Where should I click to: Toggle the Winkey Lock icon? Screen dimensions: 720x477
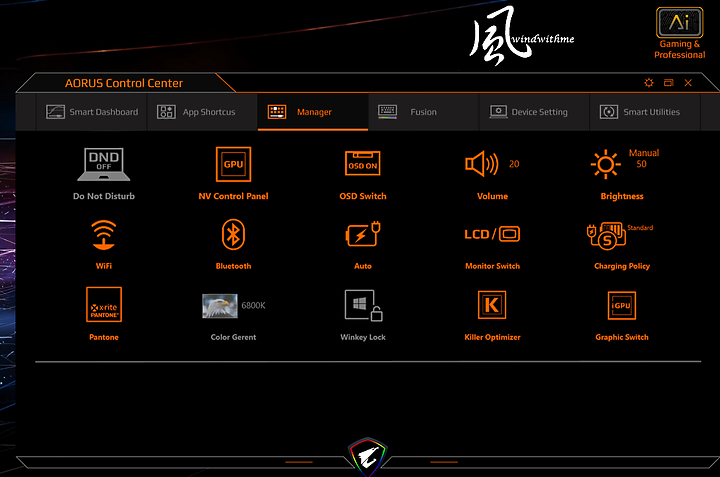click(x=363, y=305)
